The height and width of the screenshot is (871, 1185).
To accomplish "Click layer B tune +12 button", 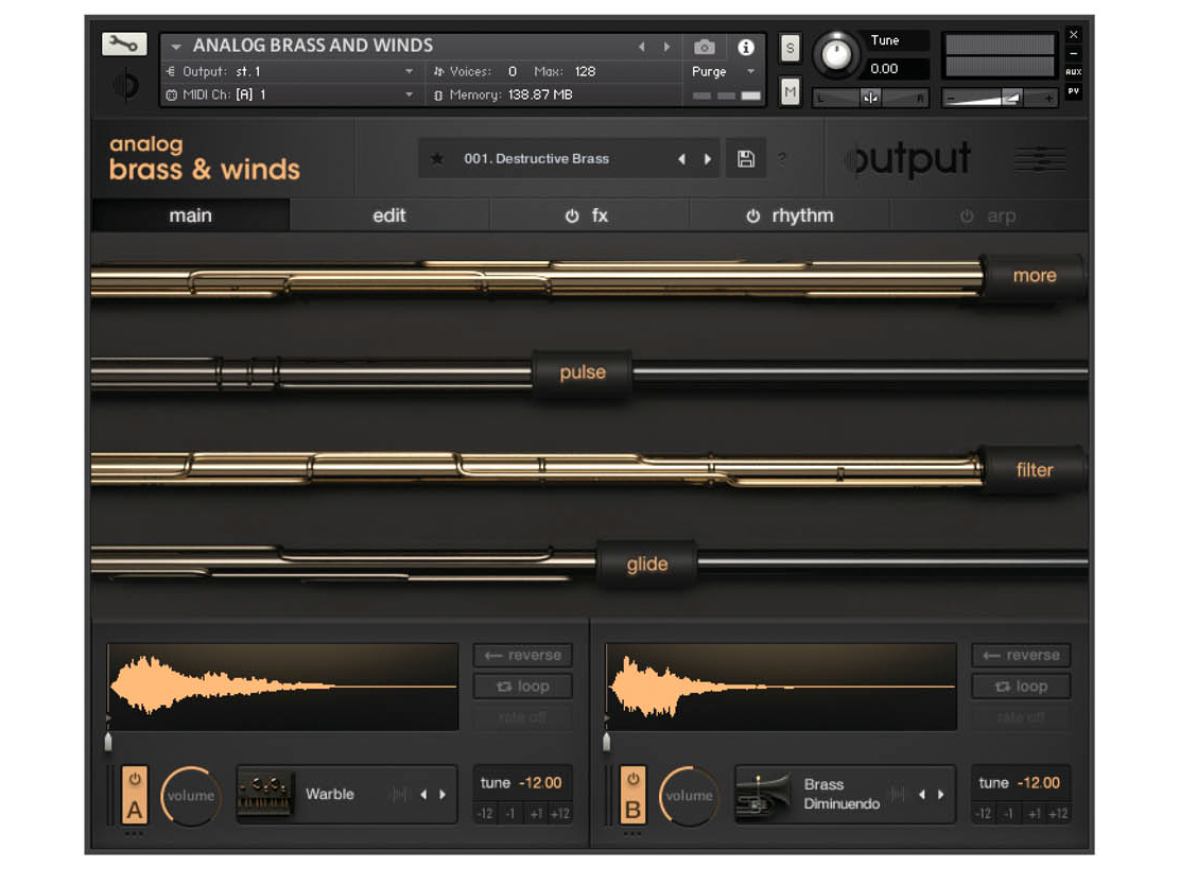I will tap(1058, 814).
